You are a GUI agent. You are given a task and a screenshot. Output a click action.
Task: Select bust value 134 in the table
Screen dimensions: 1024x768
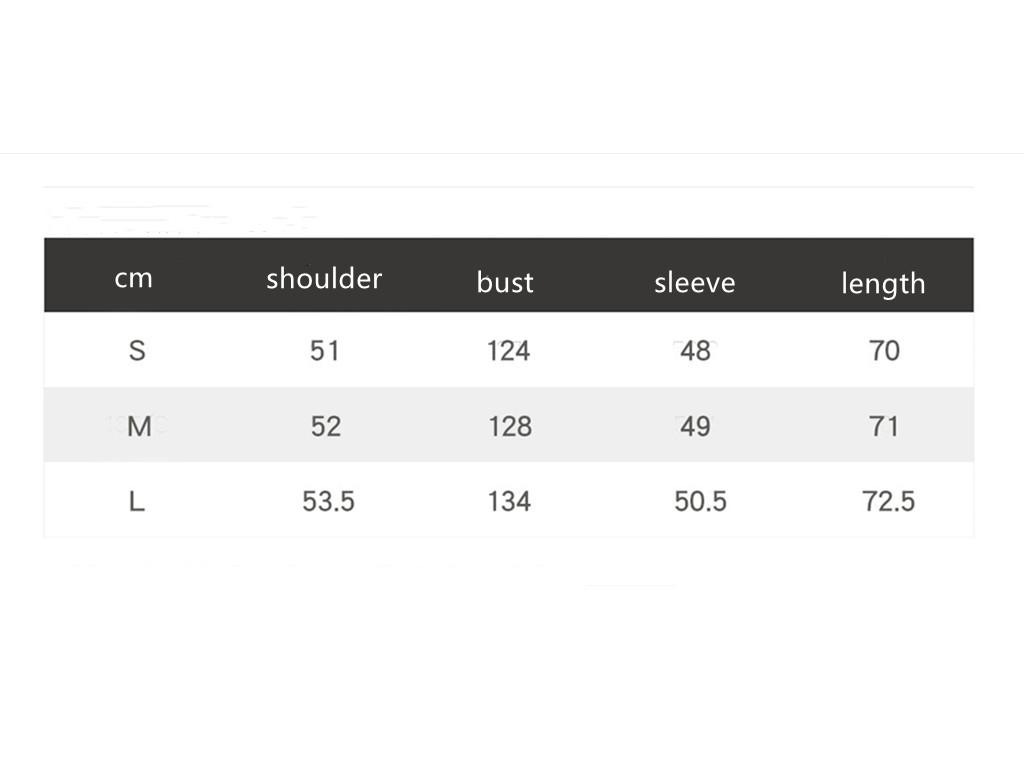509,501
